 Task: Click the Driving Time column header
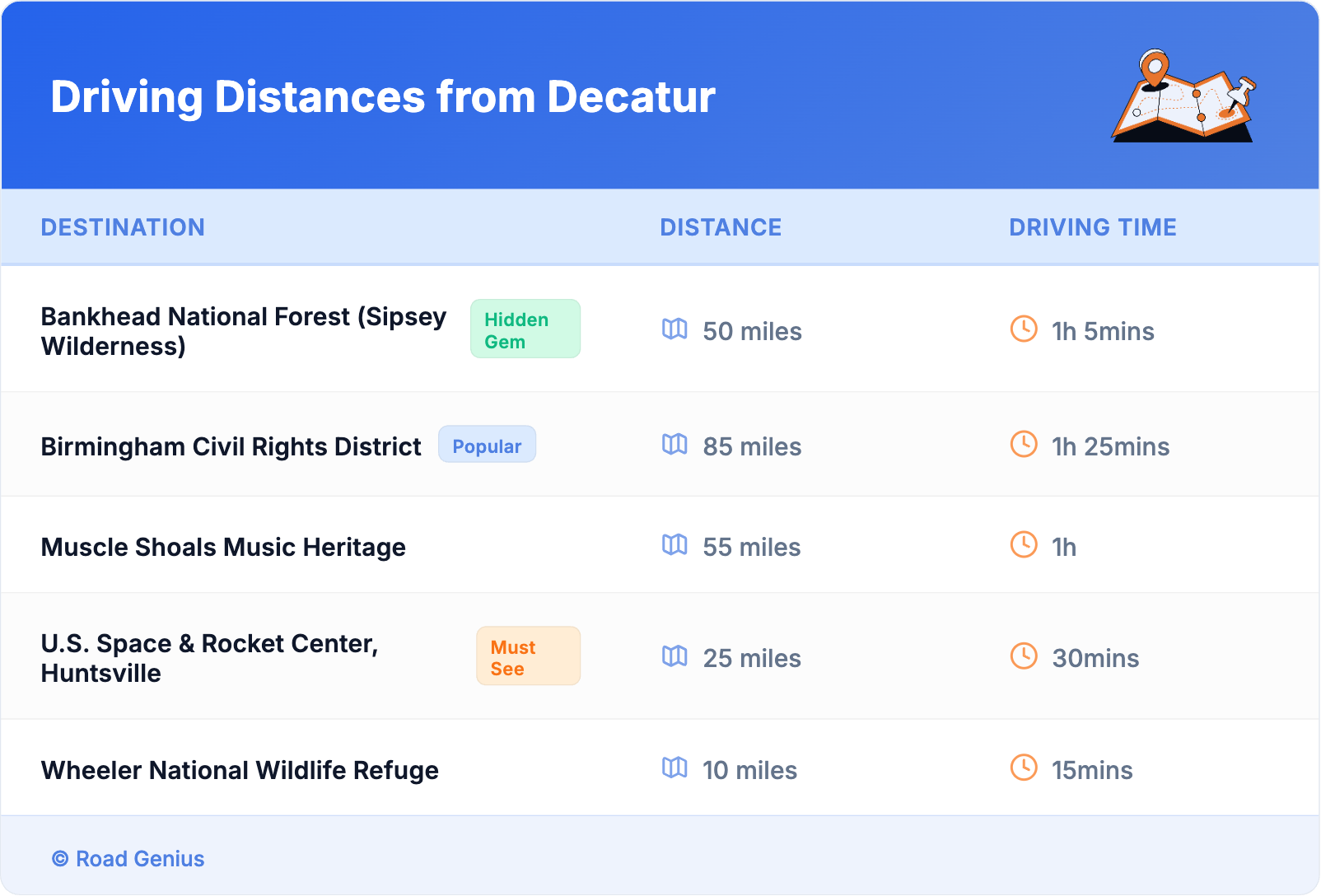tap(1092, 227)
